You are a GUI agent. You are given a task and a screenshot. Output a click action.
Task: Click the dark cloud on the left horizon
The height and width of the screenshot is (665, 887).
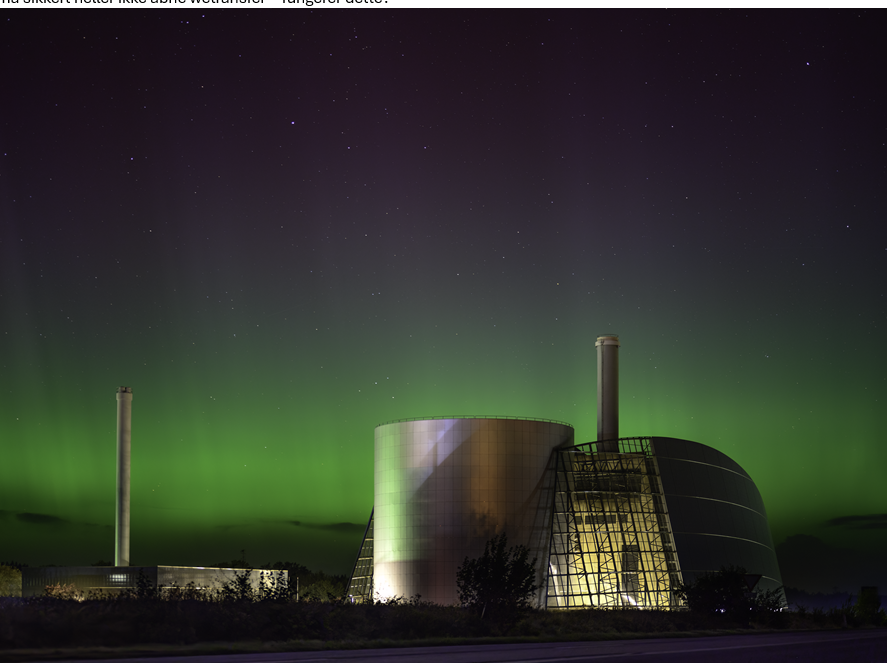pos(40,518)
